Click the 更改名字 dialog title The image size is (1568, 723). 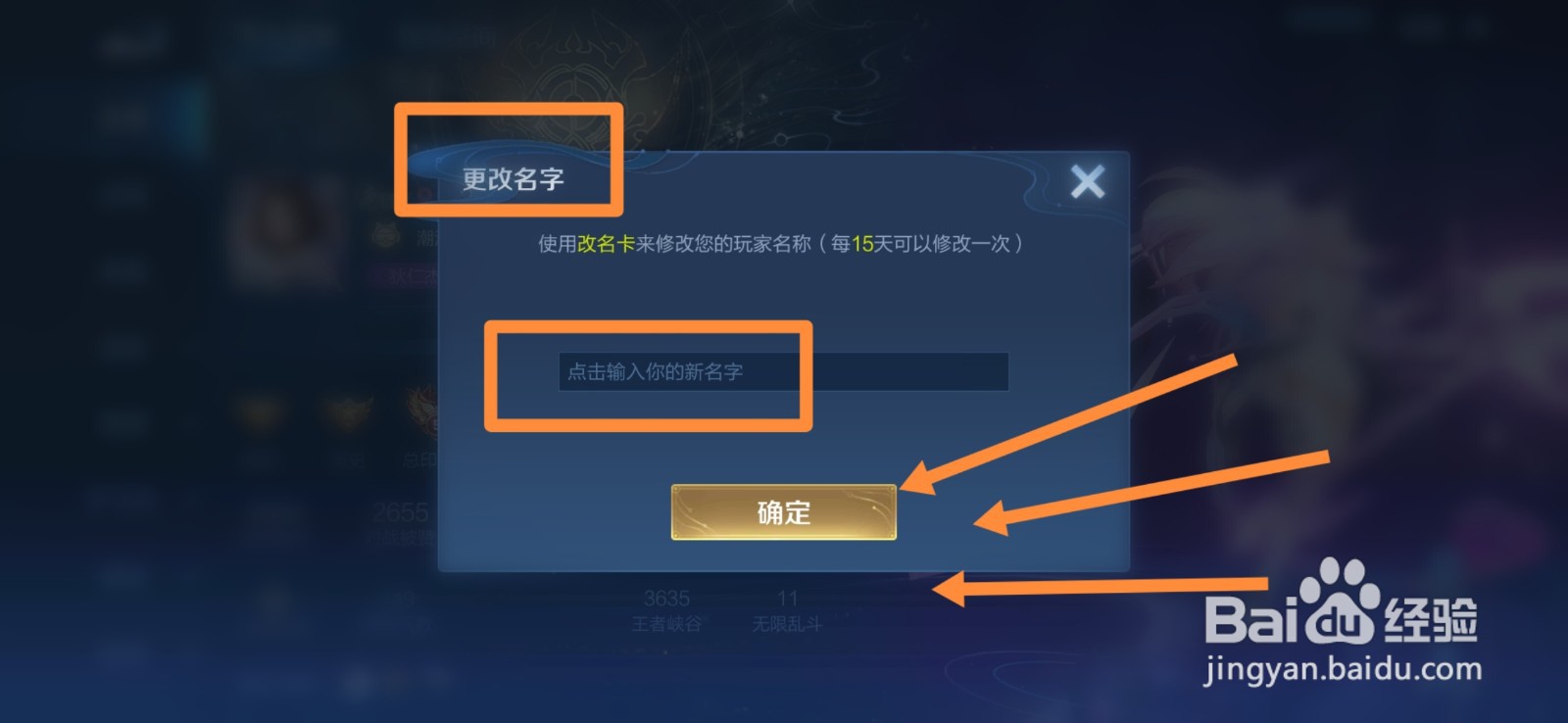(513, 179)
